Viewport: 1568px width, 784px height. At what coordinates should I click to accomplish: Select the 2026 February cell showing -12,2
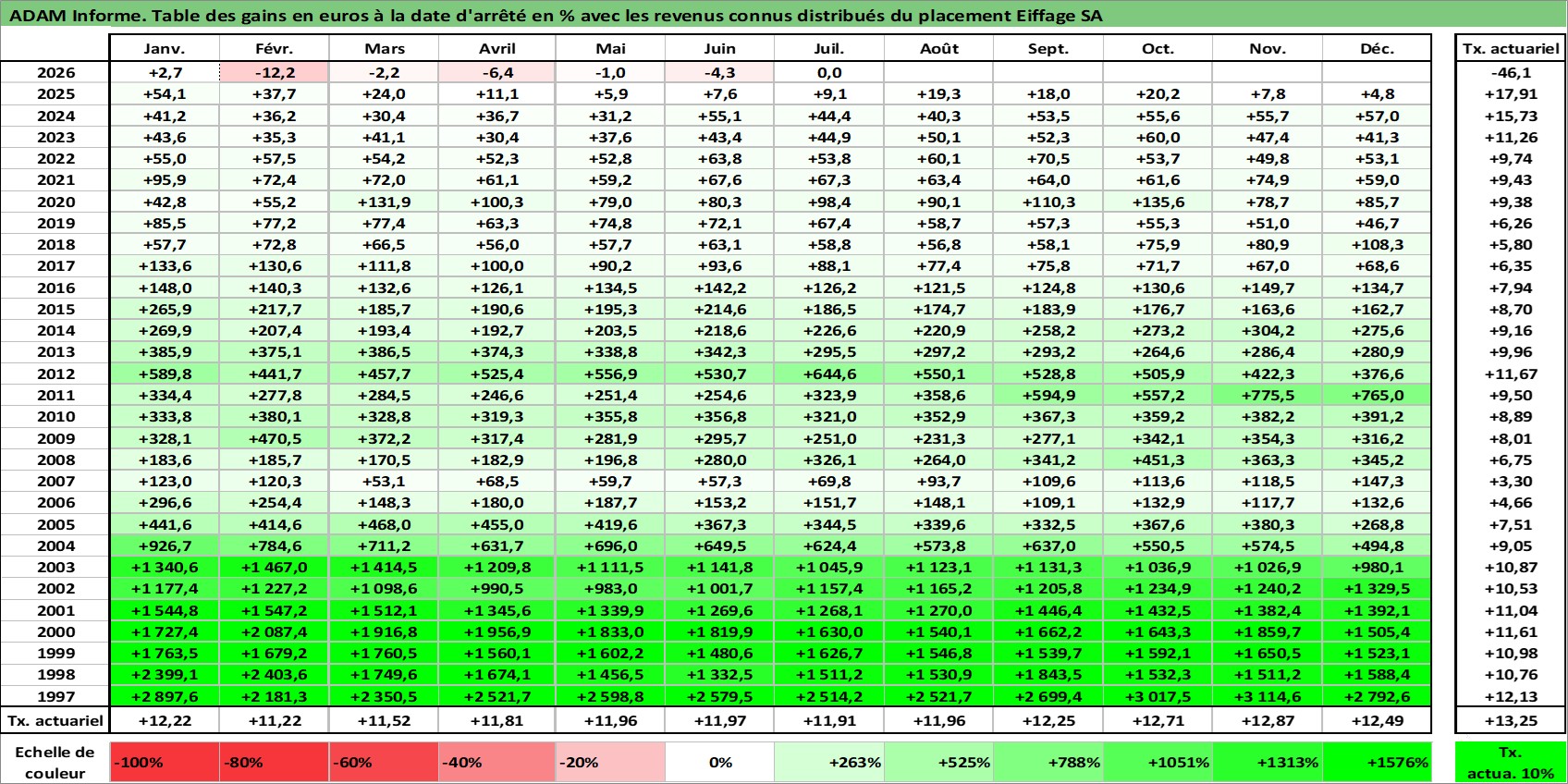click(x=274, y=72)
